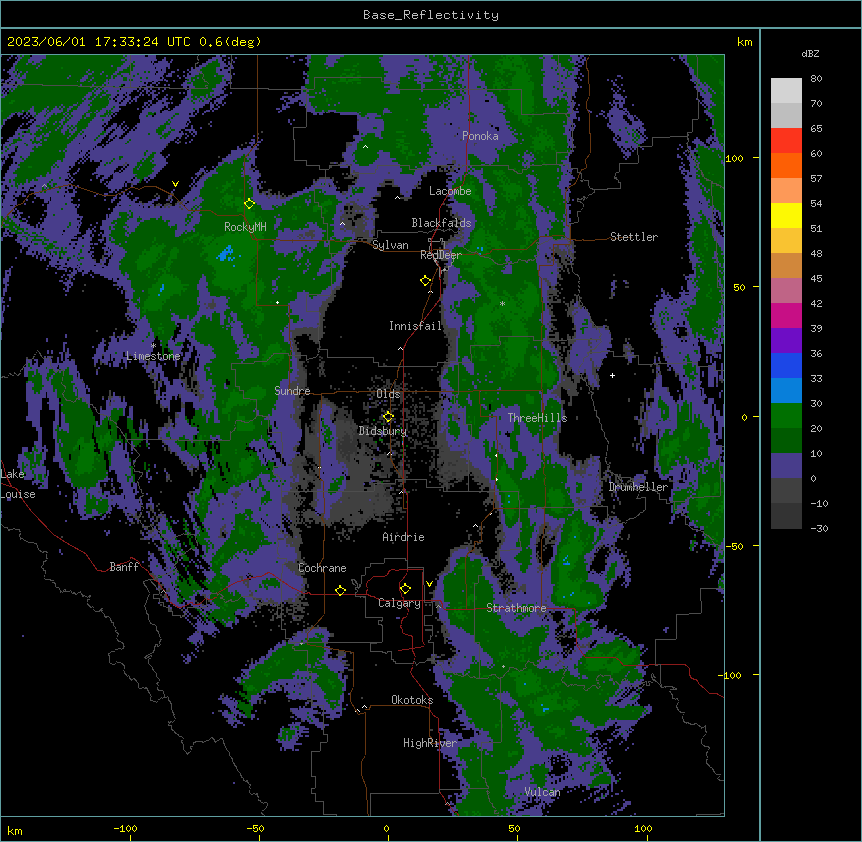Click the HighRiver city label
The width and height of the screenshot is (862, 842).
pyautogui.click(x=430, y=743)
